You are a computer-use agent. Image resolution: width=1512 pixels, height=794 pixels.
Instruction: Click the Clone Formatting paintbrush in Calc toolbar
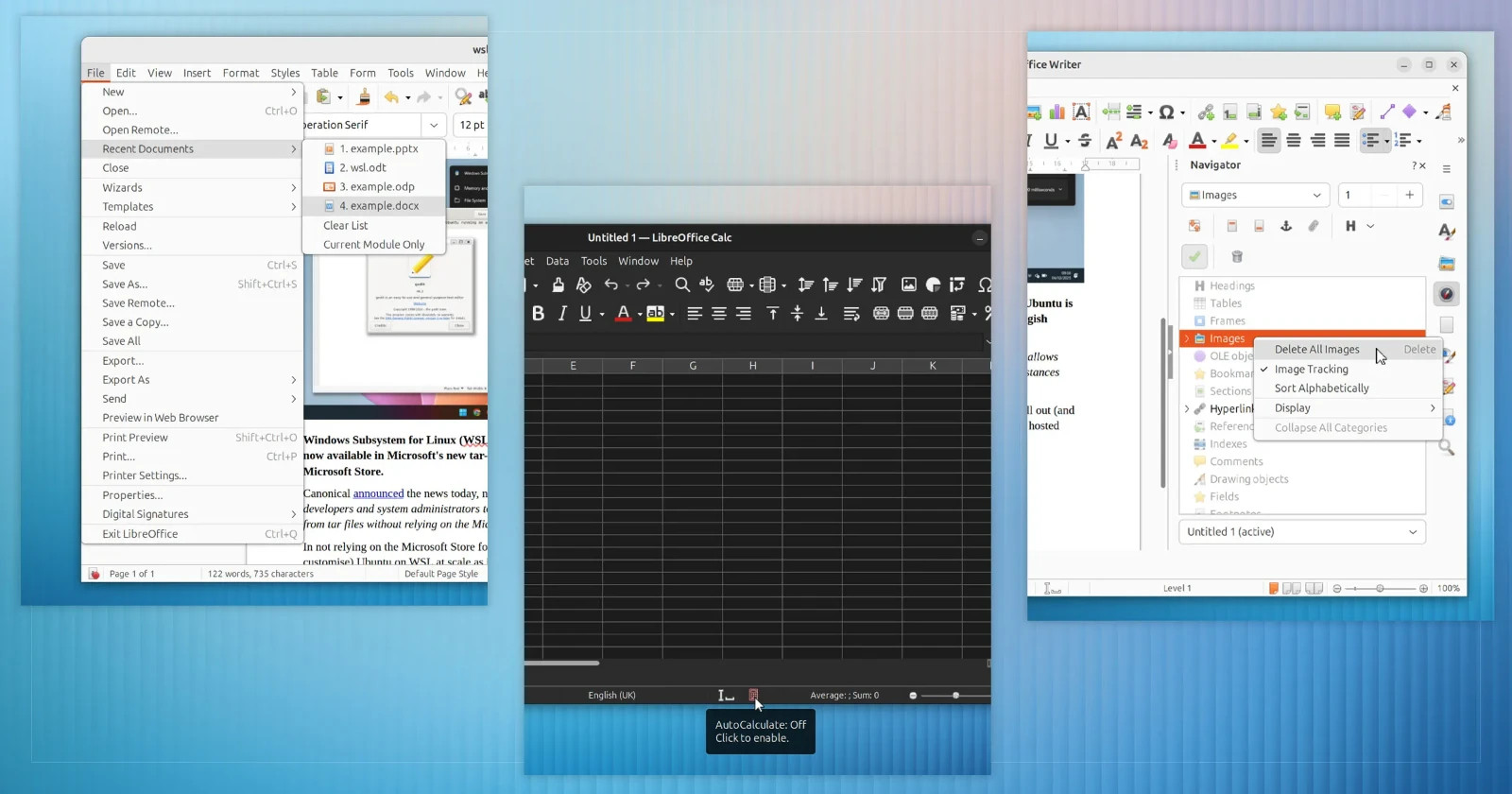558,285
